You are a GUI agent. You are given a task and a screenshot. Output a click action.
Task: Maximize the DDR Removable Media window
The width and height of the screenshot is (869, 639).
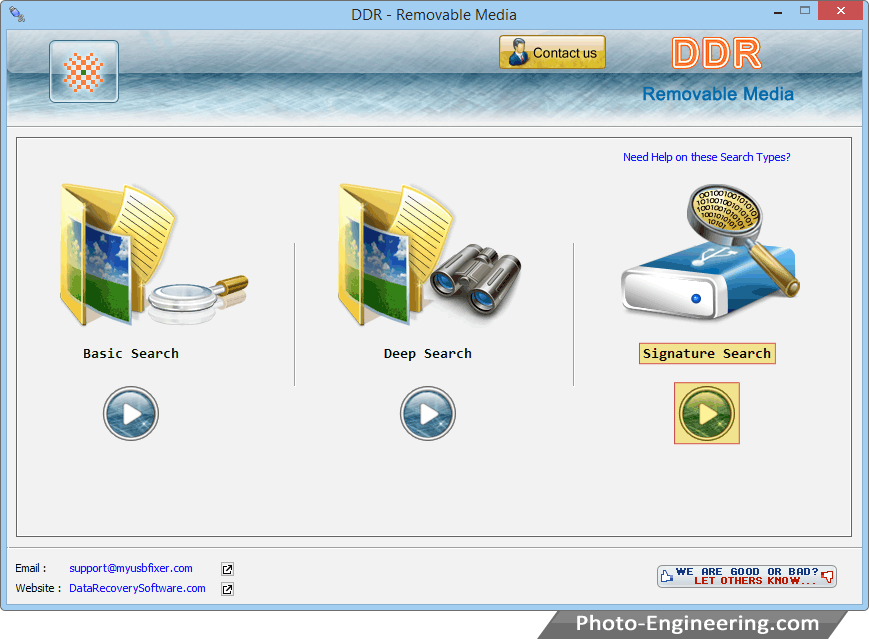coord(805,11)
